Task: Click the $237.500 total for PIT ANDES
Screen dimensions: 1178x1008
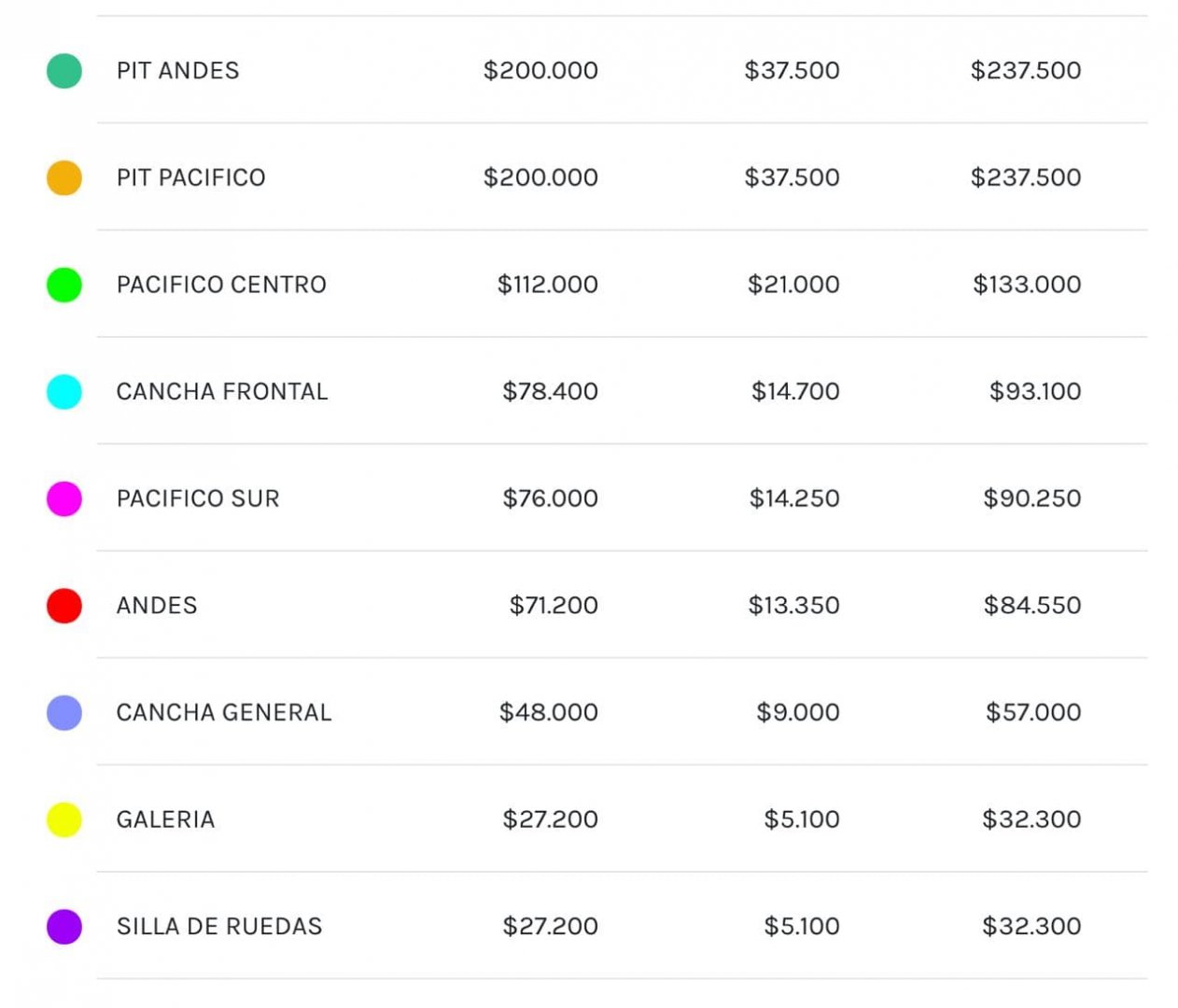Action: (x=1025, y=71)
